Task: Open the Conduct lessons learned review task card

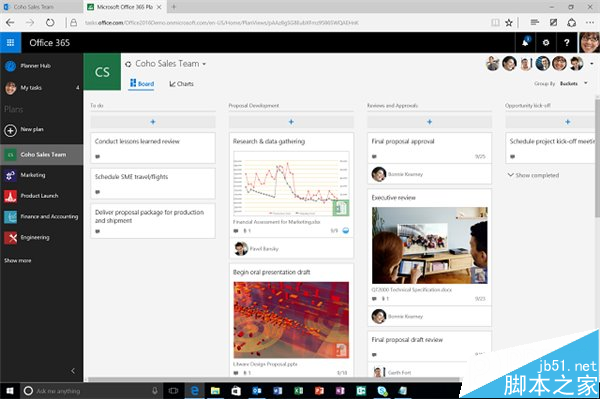Action: pyautogui.click(x=153, y=148)
